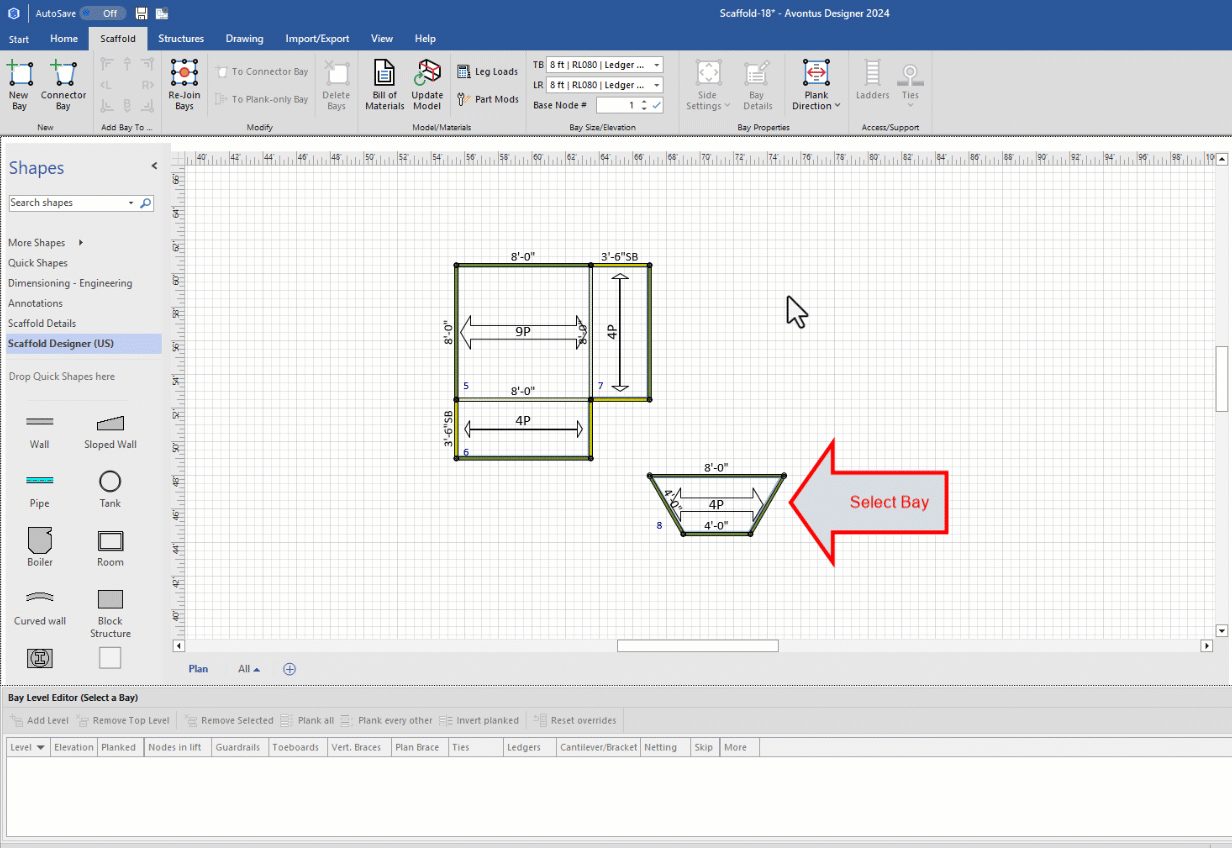The height and width of the screenshot is (848, 1232).
Task: Open the Import/Export tab
Action: pos(317,39)
